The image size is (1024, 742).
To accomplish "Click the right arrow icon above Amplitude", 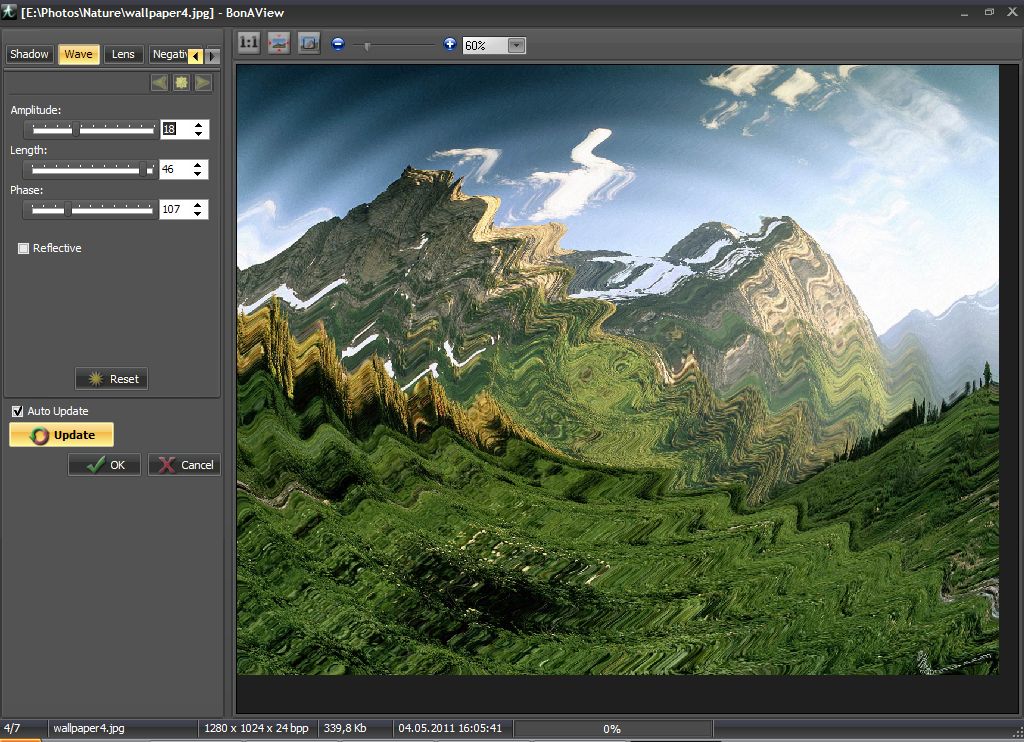I will coord(204,83).
